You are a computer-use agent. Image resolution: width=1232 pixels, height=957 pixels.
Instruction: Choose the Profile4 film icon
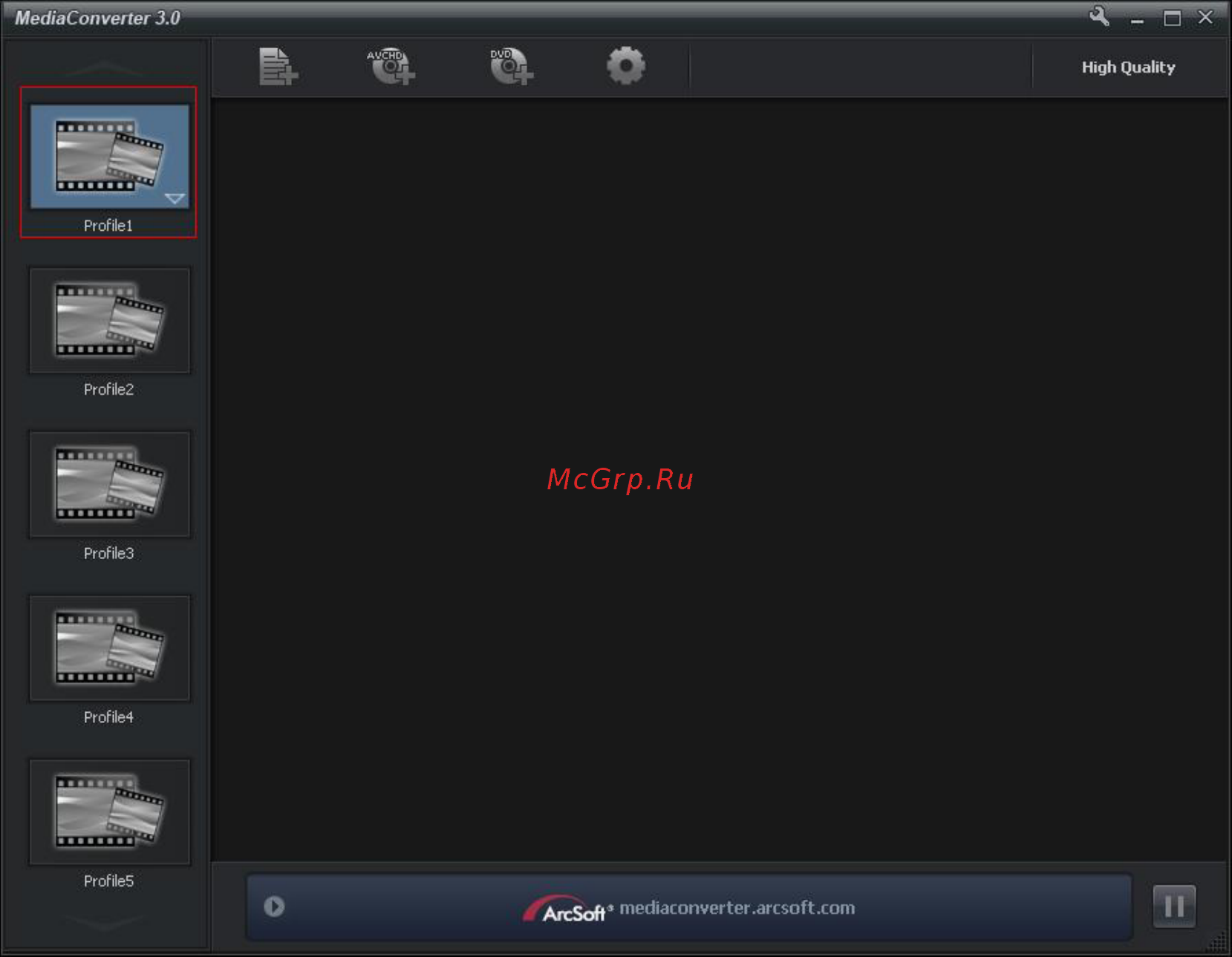(x=110, y=648)
